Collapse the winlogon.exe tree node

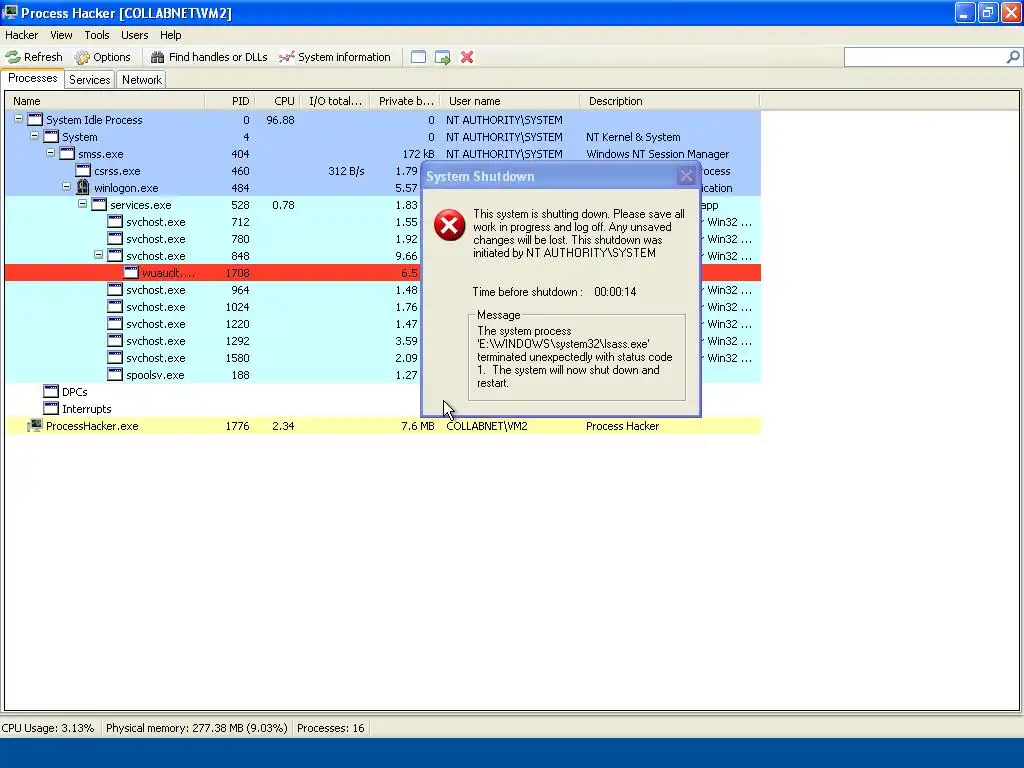pyautogui.click(x=67, y=187)
